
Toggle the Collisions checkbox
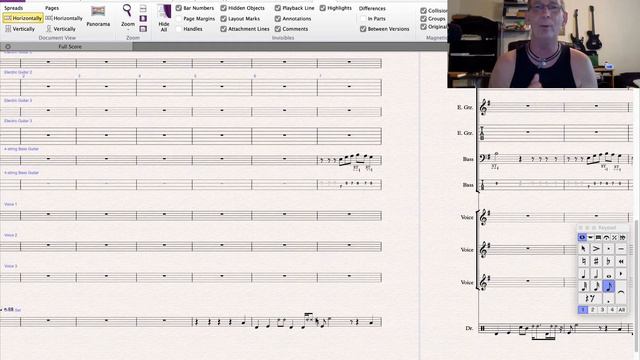pos(424,11)
